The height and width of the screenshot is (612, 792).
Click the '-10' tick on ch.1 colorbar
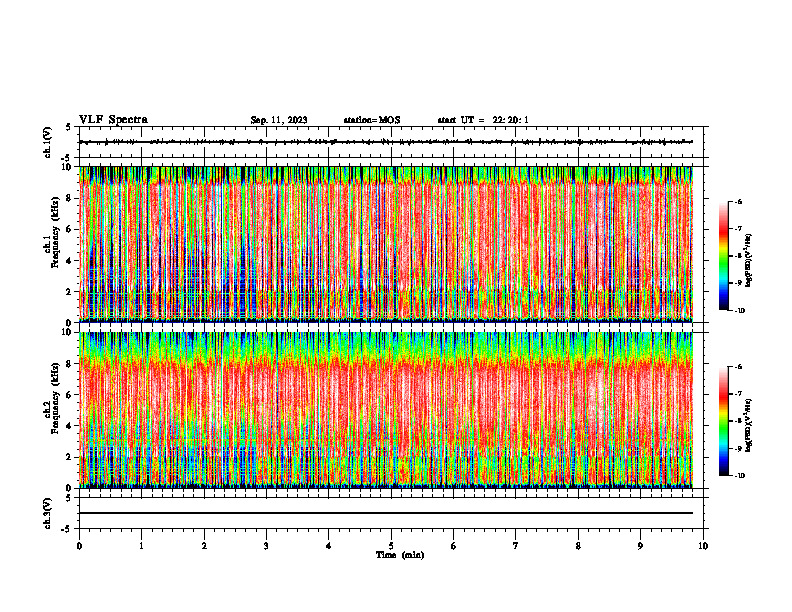pos(739,311)
